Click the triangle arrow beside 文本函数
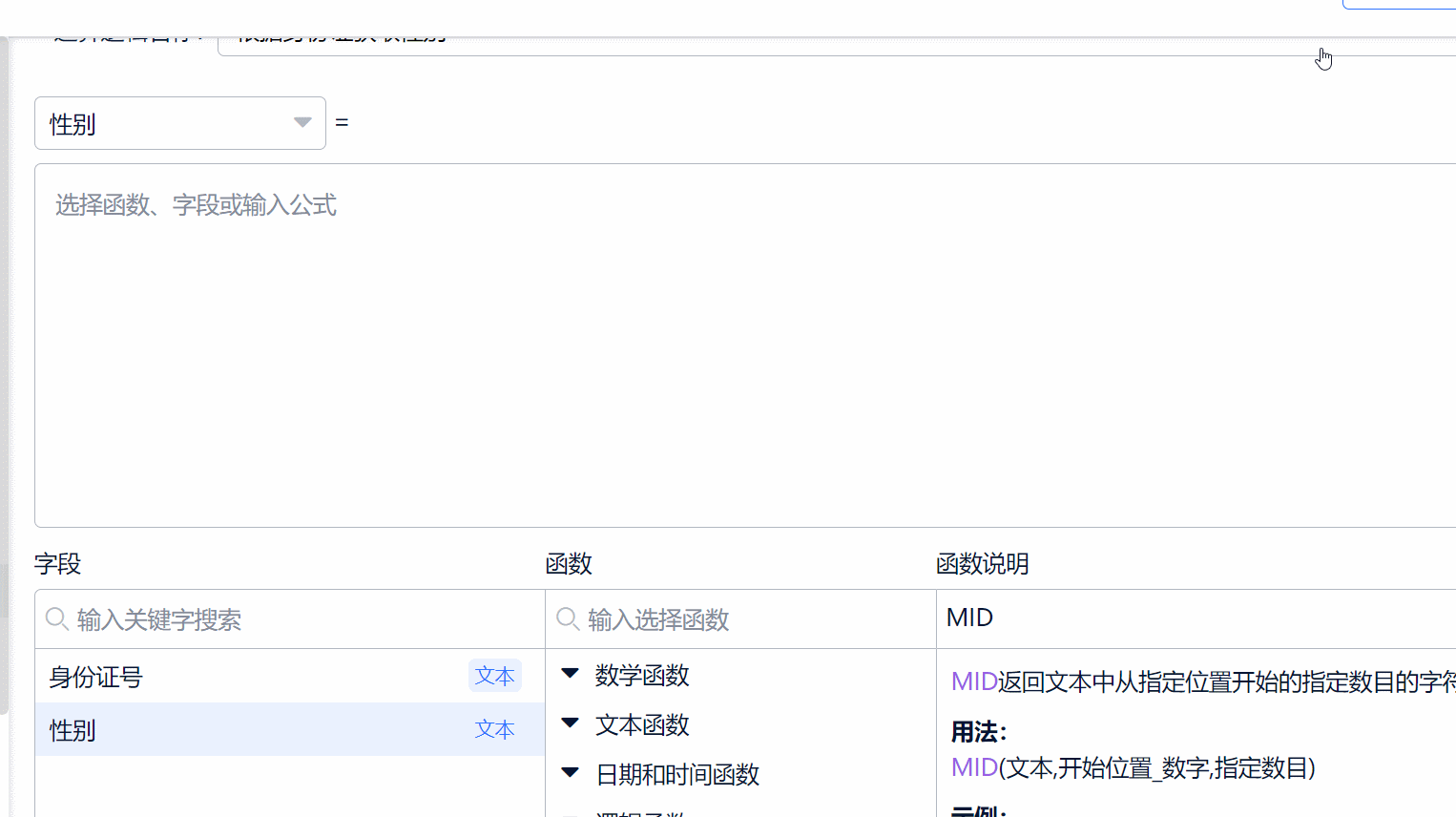1456x817 pixels. pyautogui.click(x=571, y=723)
